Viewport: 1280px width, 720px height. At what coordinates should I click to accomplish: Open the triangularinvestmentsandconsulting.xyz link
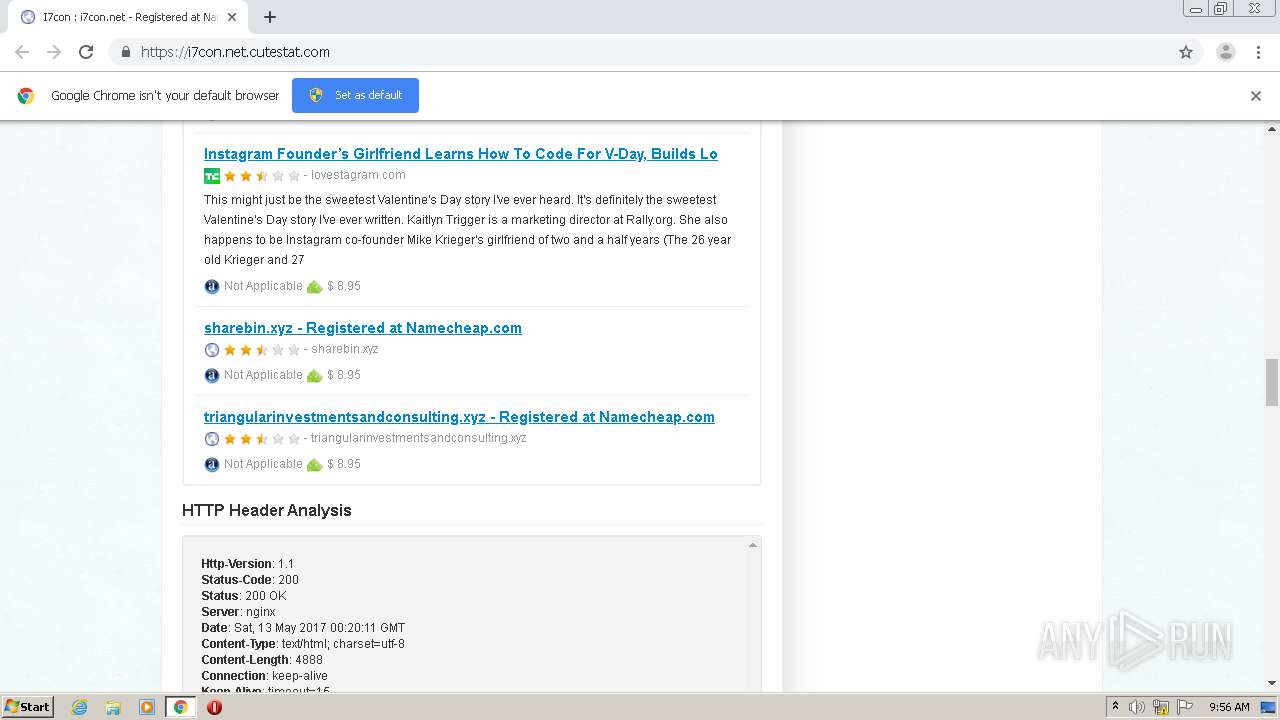(x=459, y=417)
